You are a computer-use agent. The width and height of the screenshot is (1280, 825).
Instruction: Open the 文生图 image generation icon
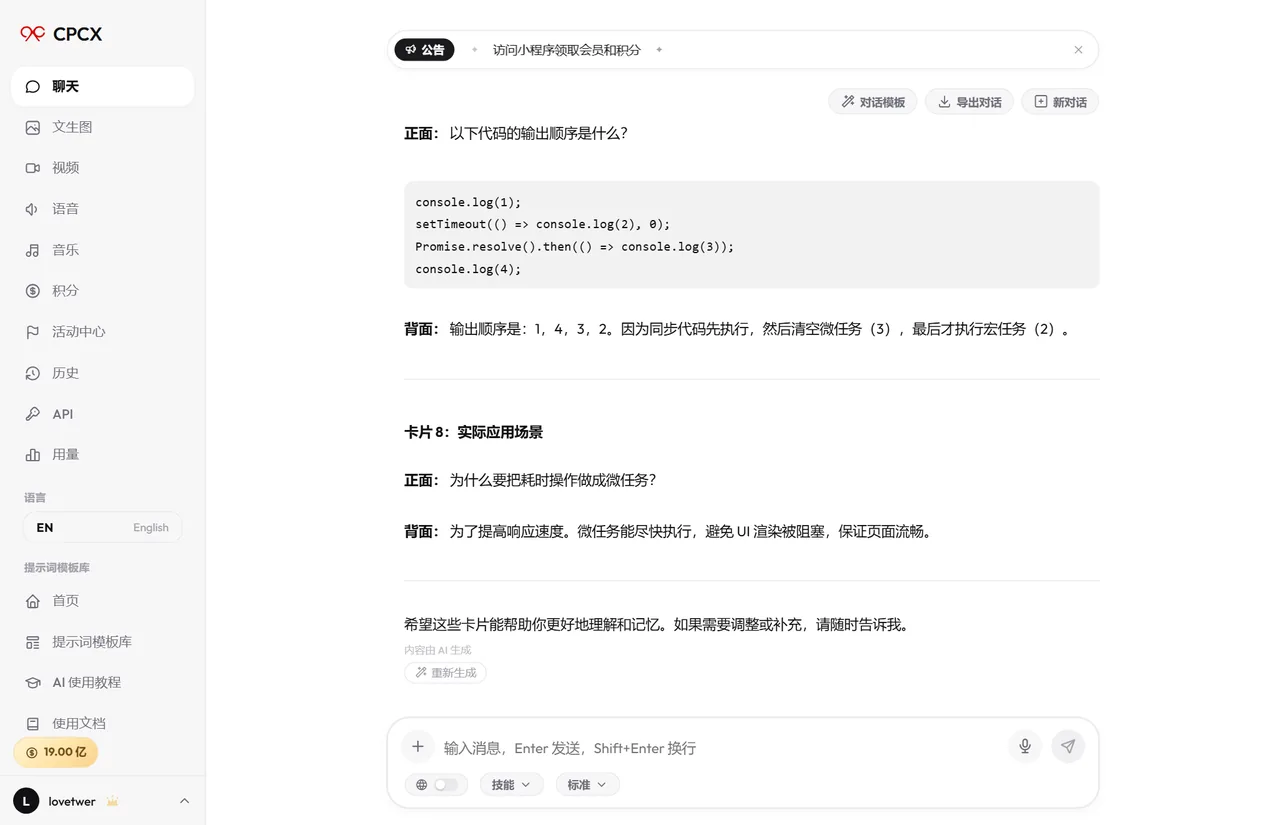(x=33, y=127)
